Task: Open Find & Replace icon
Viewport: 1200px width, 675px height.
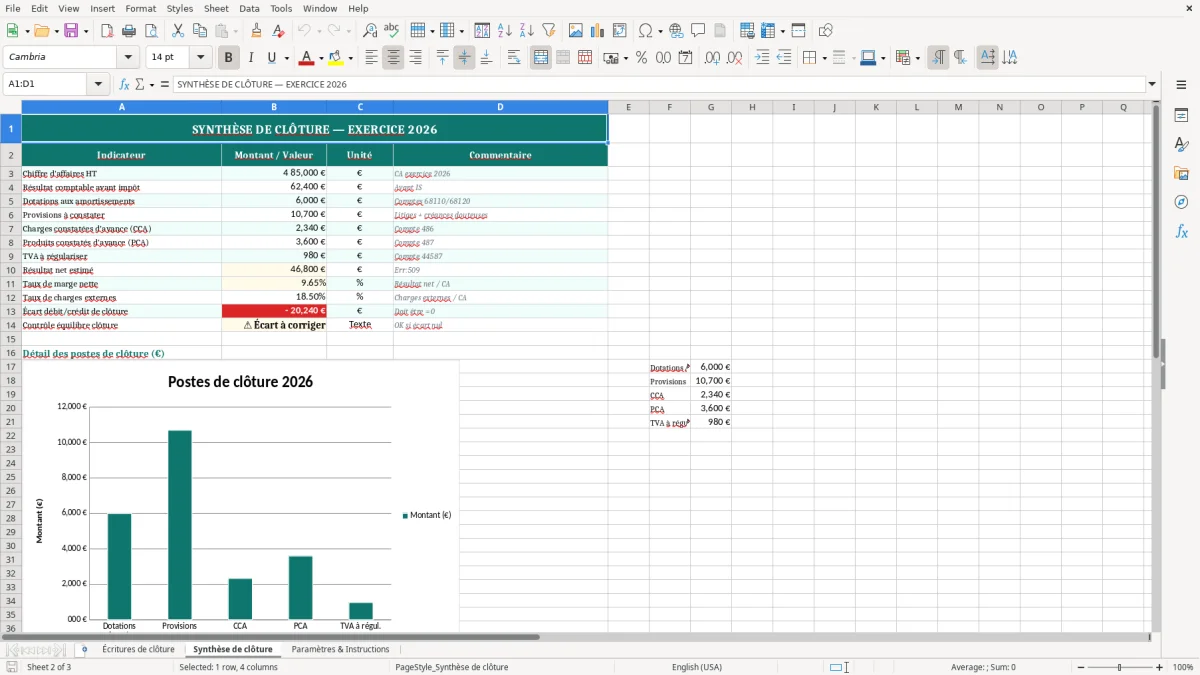Action: (370, 31)
